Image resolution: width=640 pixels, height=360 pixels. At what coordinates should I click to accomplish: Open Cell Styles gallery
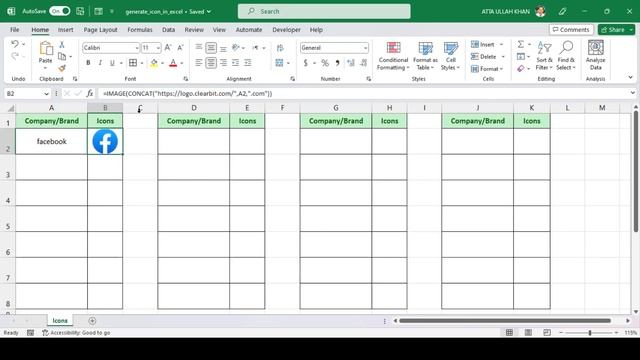[x=451, y=56]
